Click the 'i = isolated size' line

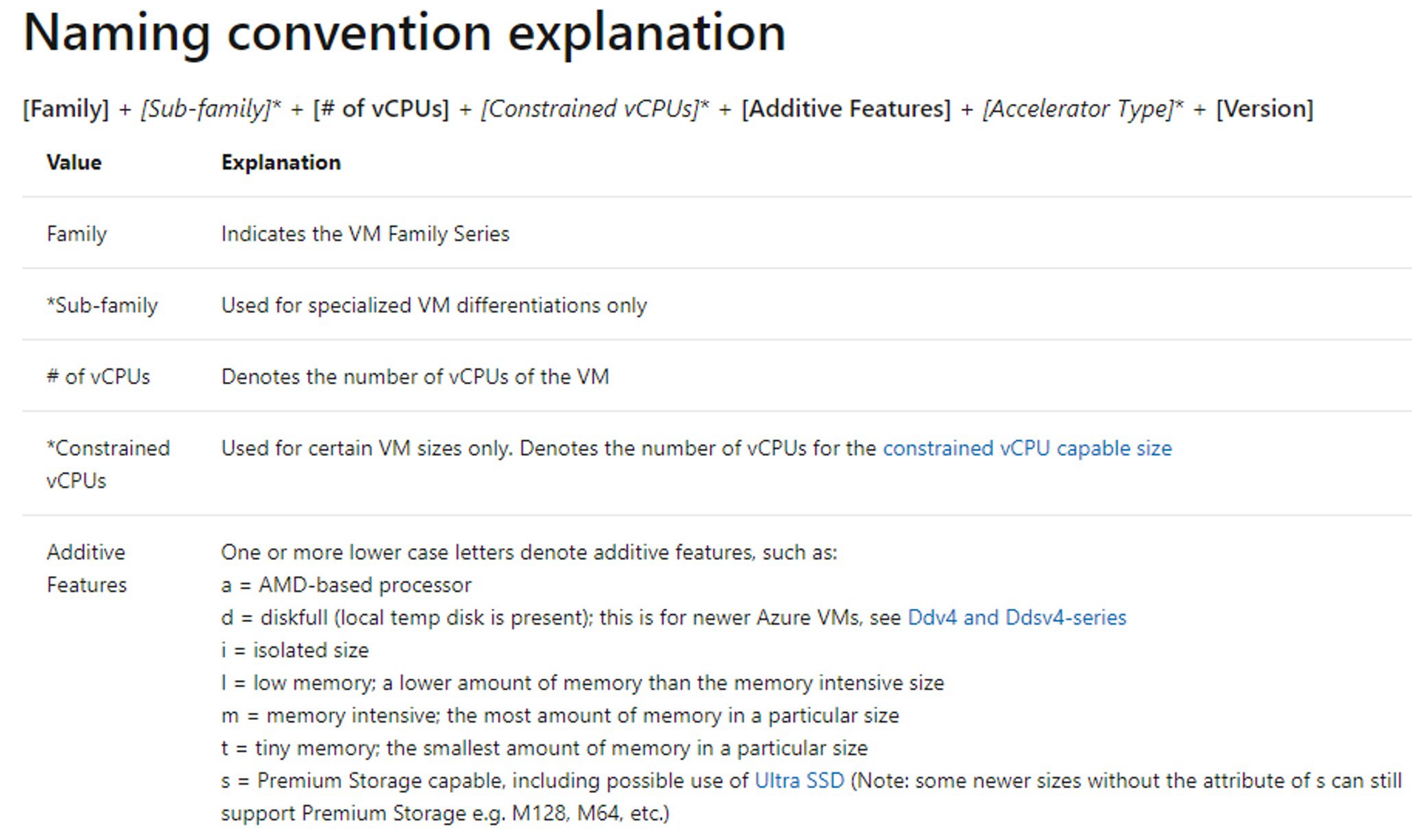tap(295, 650)
